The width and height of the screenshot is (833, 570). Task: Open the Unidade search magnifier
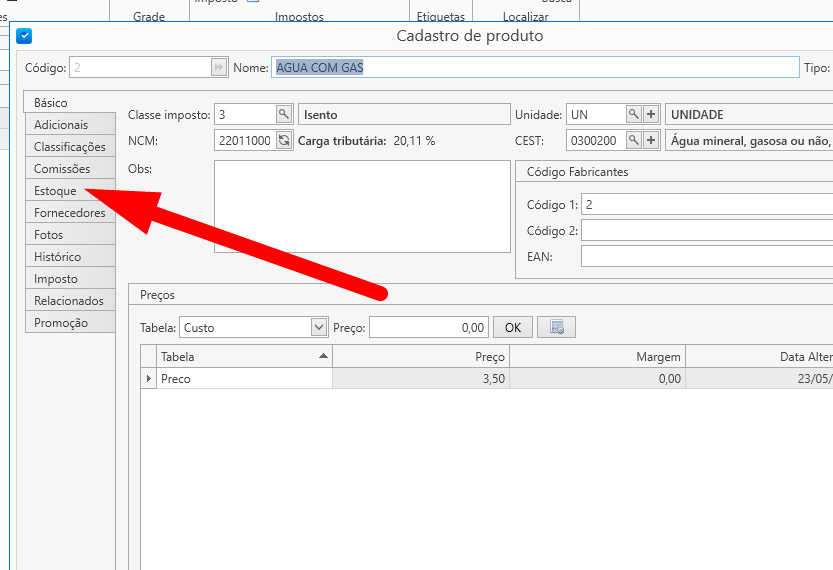point(633,115)
